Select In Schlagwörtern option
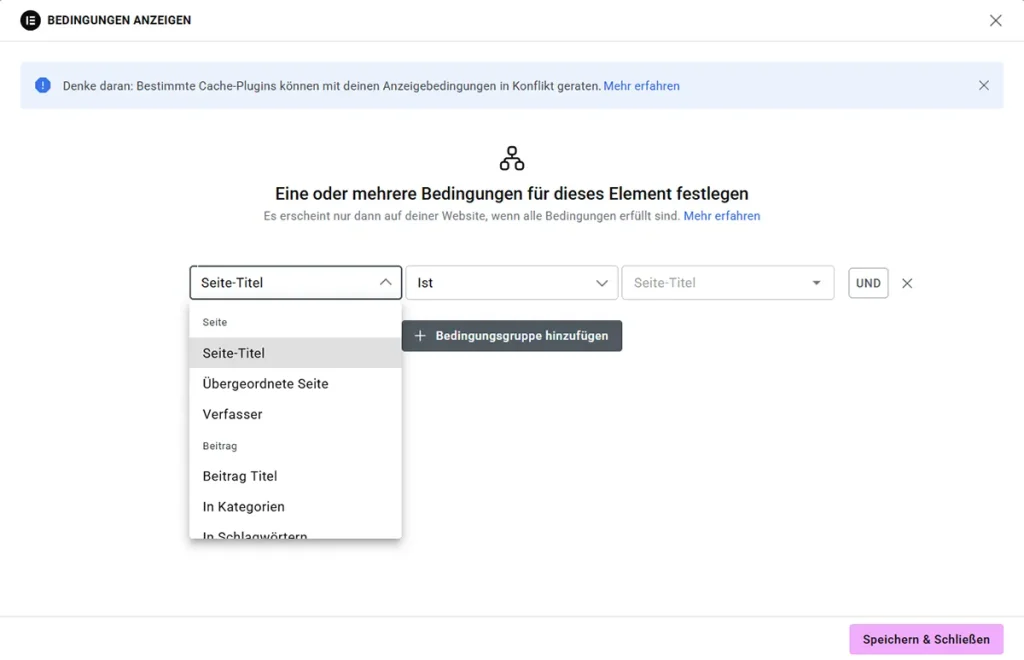 click(296, 533)
